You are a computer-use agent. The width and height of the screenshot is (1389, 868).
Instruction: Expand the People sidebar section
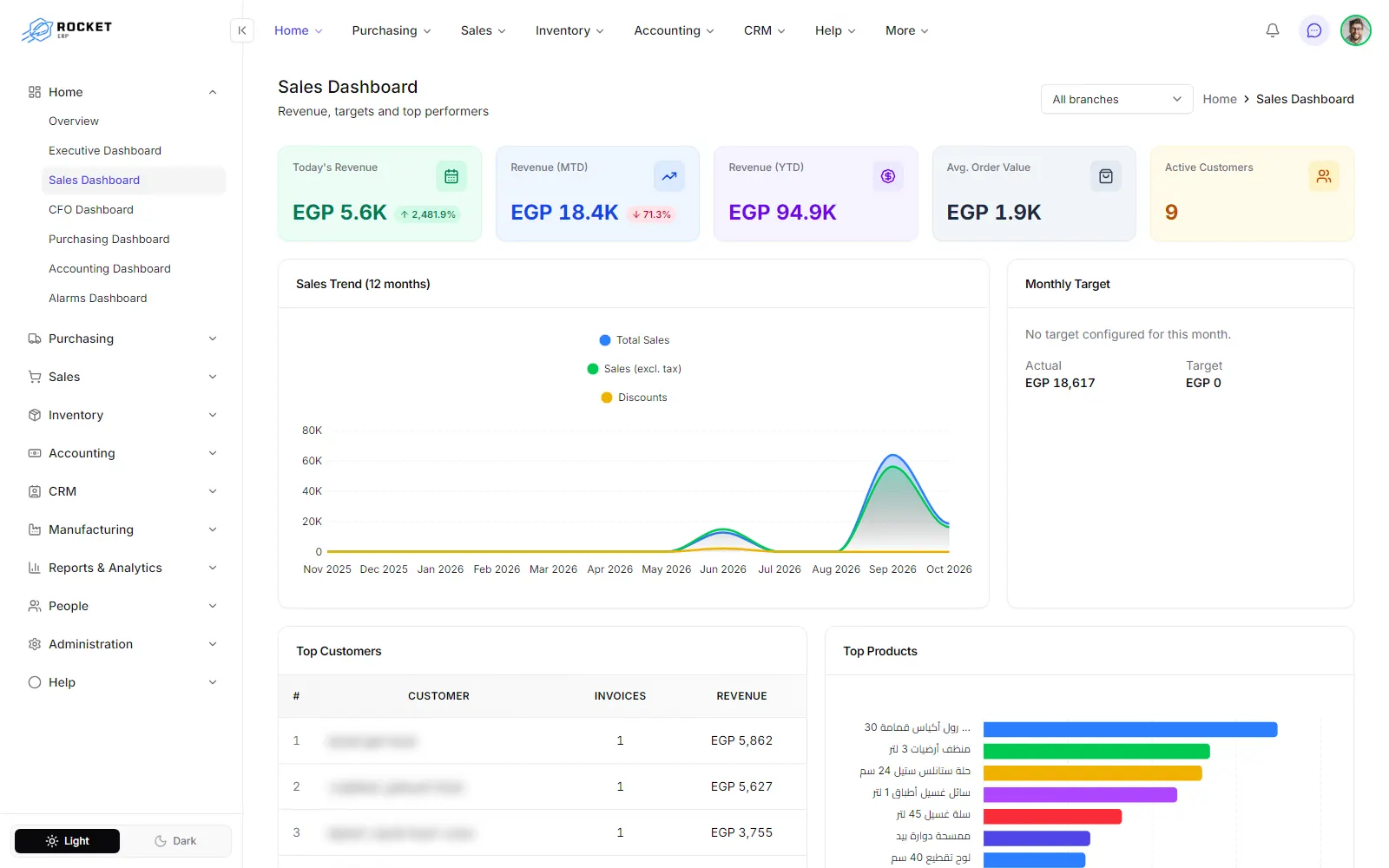[x=122, y=606]
